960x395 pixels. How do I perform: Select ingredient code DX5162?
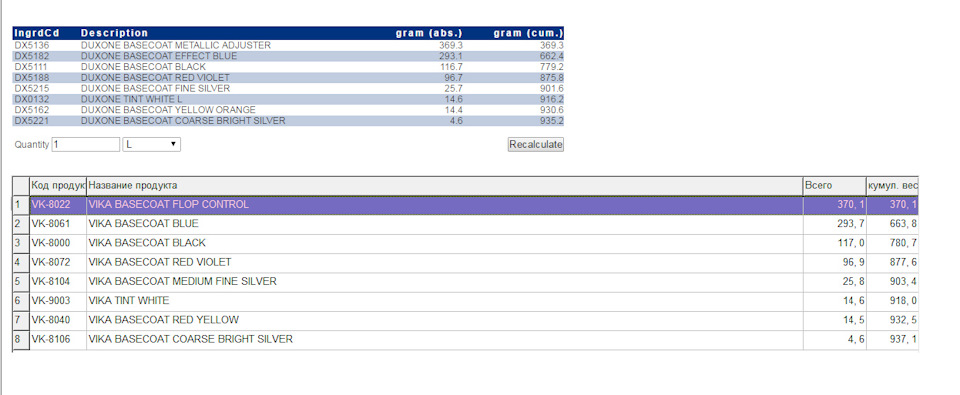(x=32, y=110)
